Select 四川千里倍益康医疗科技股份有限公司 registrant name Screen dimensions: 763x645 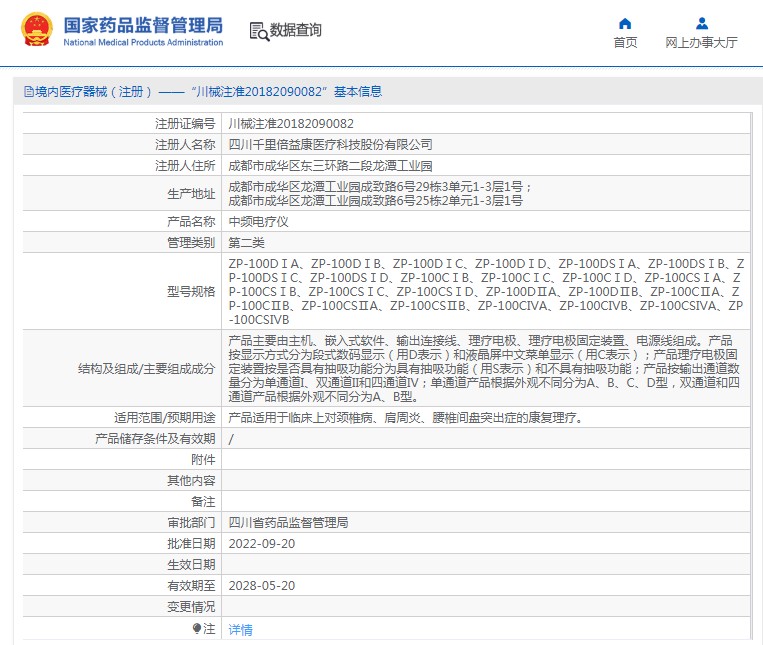[330, 145]
